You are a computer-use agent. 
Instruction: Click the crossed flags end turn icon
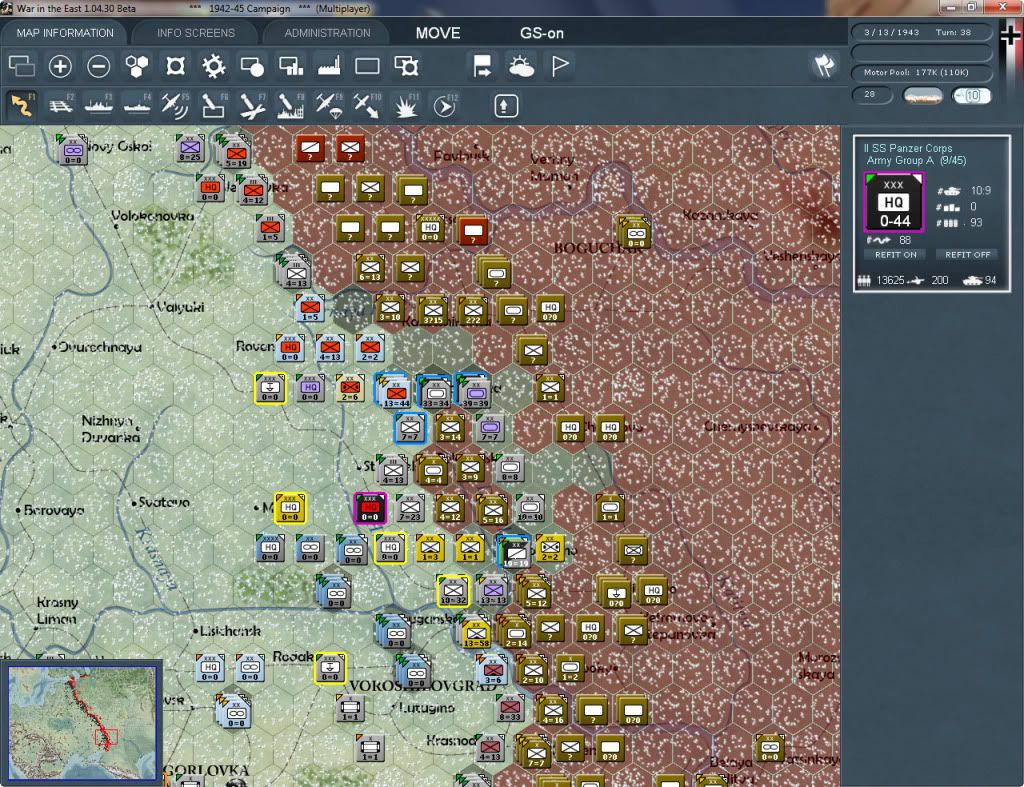[x=824, y=65]
